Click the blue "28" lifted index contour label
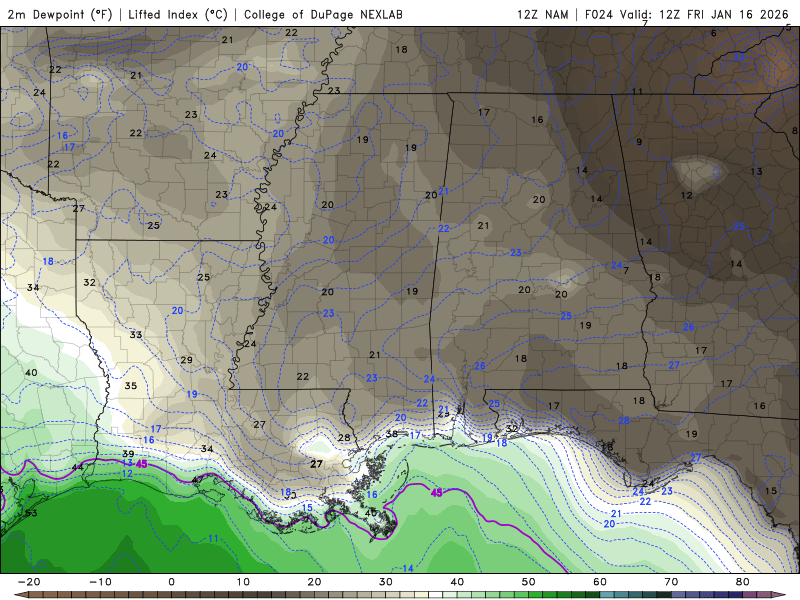Viewport: 800px width, 600px height. pos(624,420)
